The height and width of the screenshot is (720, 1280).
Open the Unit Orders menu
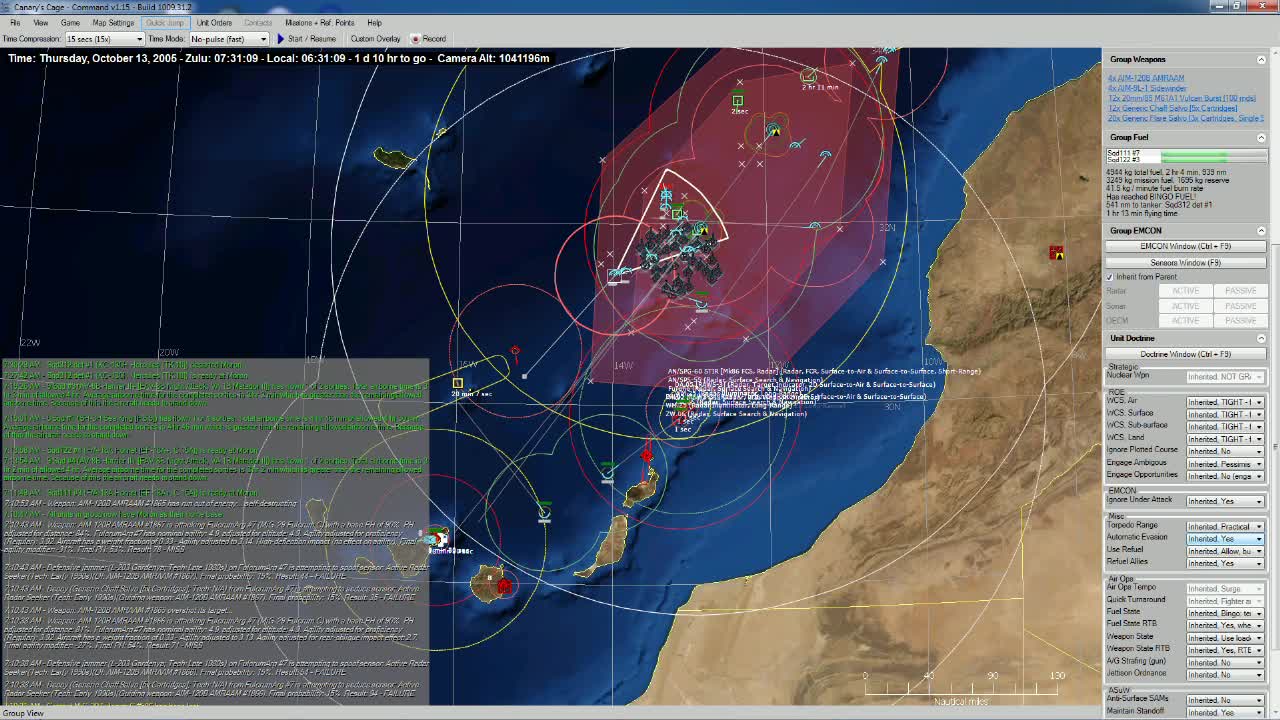pos(214,22)
